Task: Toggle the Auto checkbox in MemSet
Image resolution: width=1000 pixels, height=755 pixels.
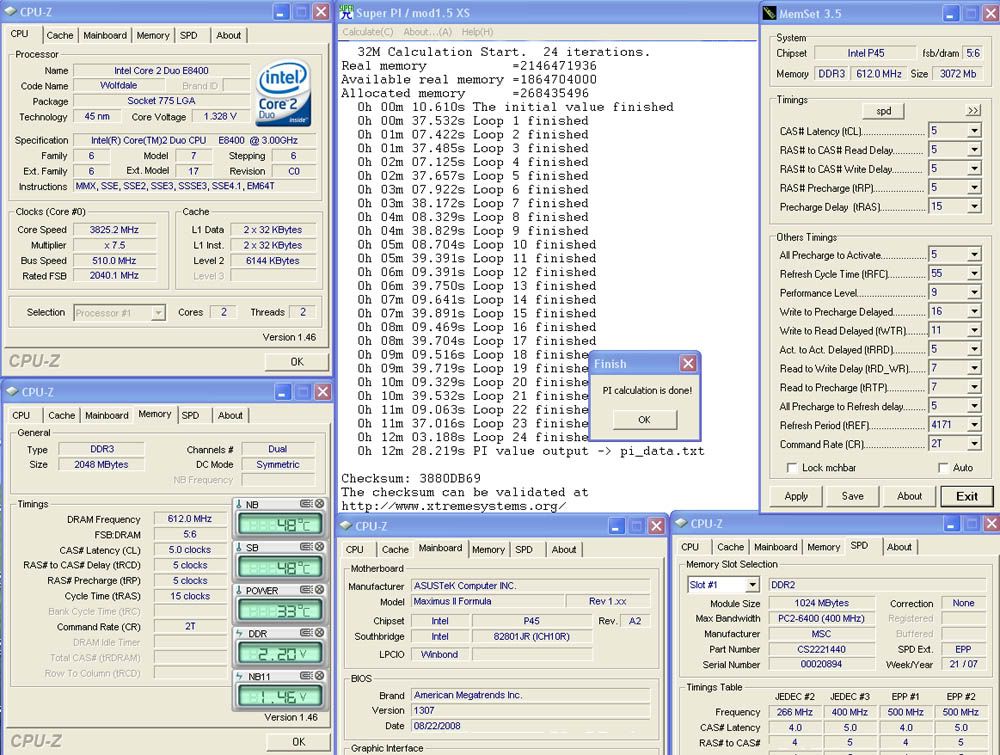Action: point(943,467)
